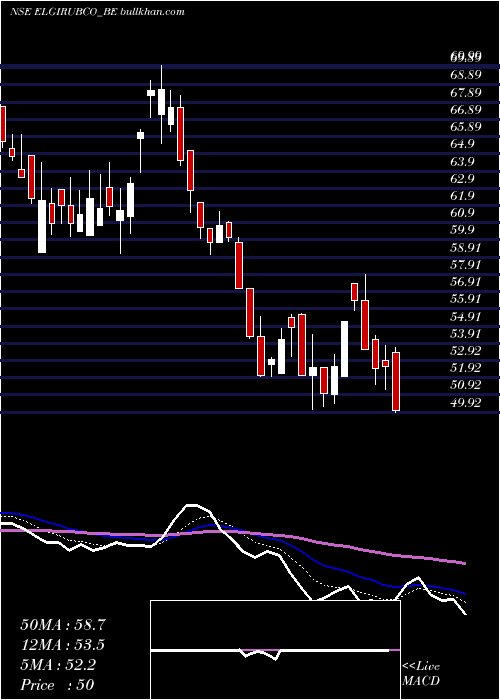Click the 59.9 price axis label
The image size is (500, 700).
462,230
